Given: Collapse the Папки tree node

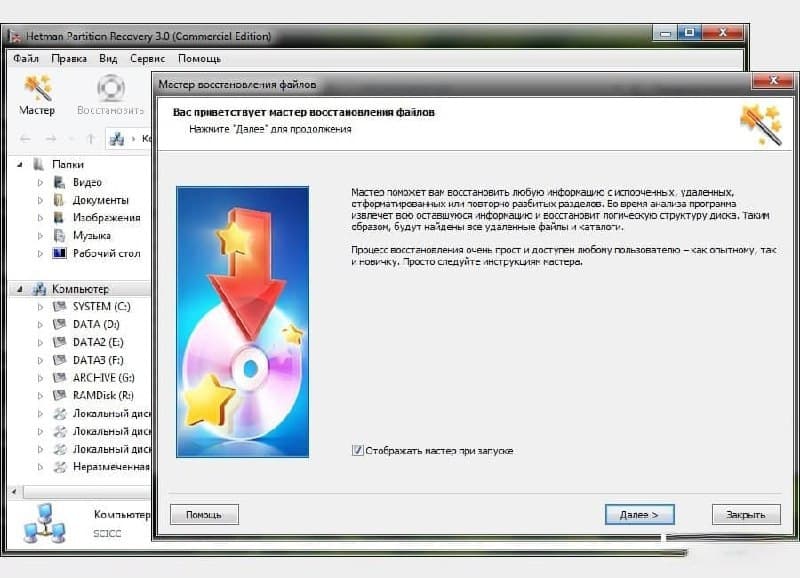Looking at the screenshot, I should click(20, 165).
